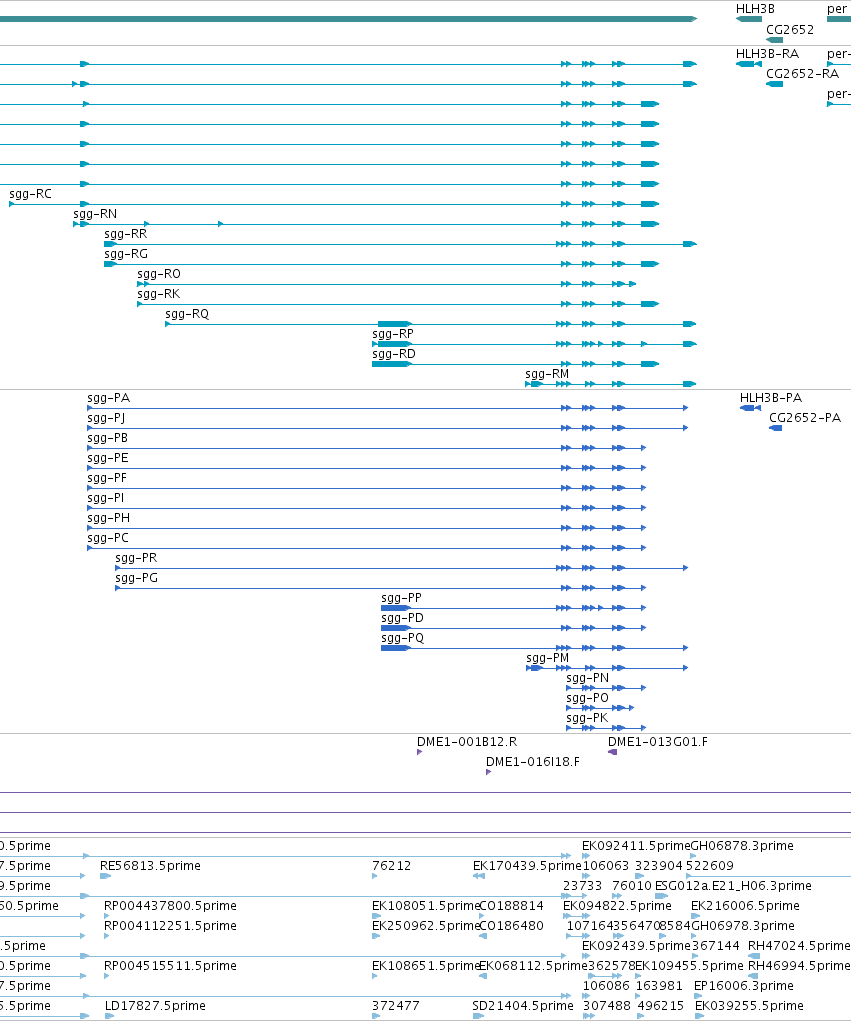Select the sgg-PD protein label

click(402, 618)
